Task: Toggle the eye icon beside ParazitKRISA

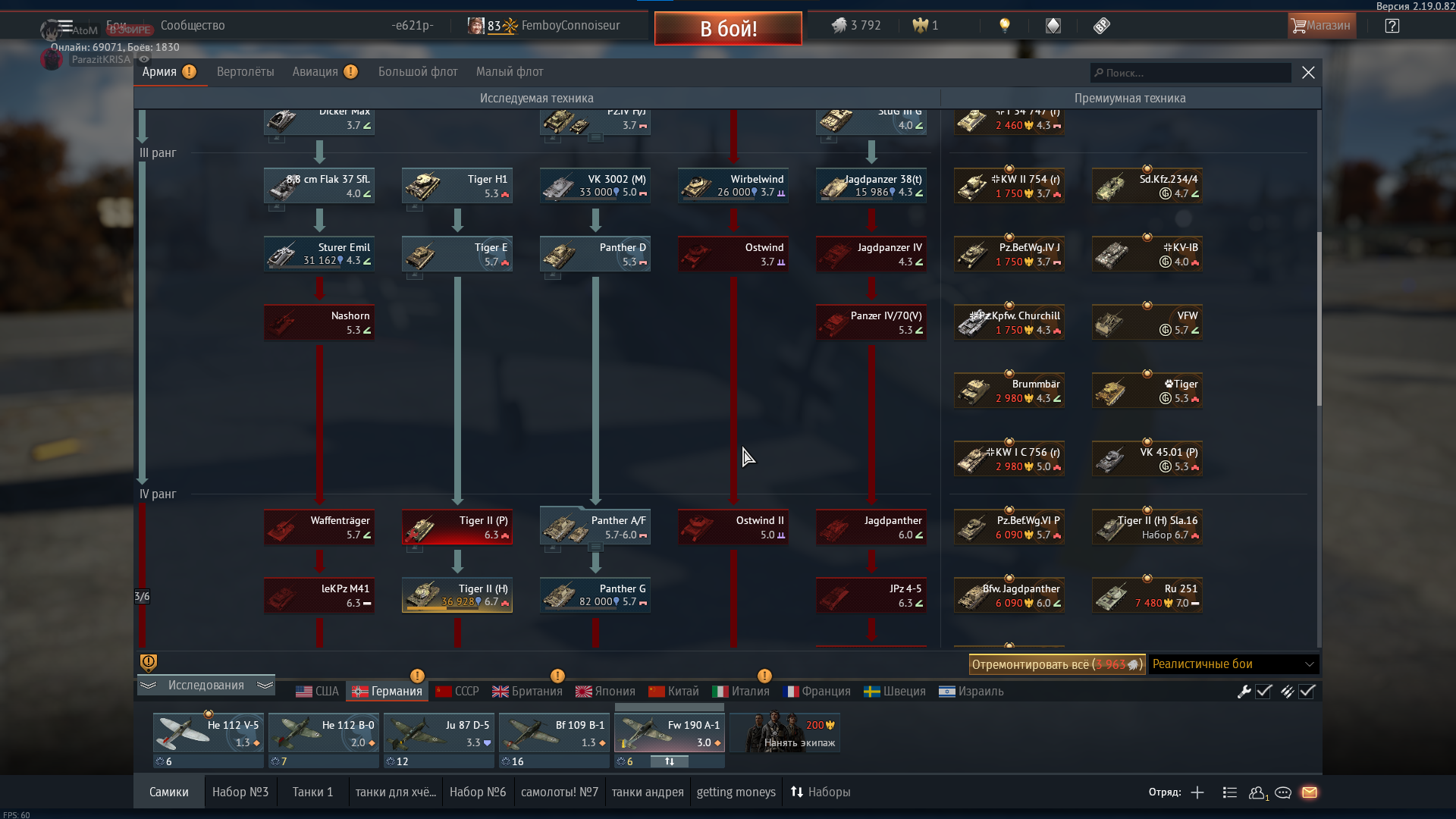Action: [x=144, y=59]
